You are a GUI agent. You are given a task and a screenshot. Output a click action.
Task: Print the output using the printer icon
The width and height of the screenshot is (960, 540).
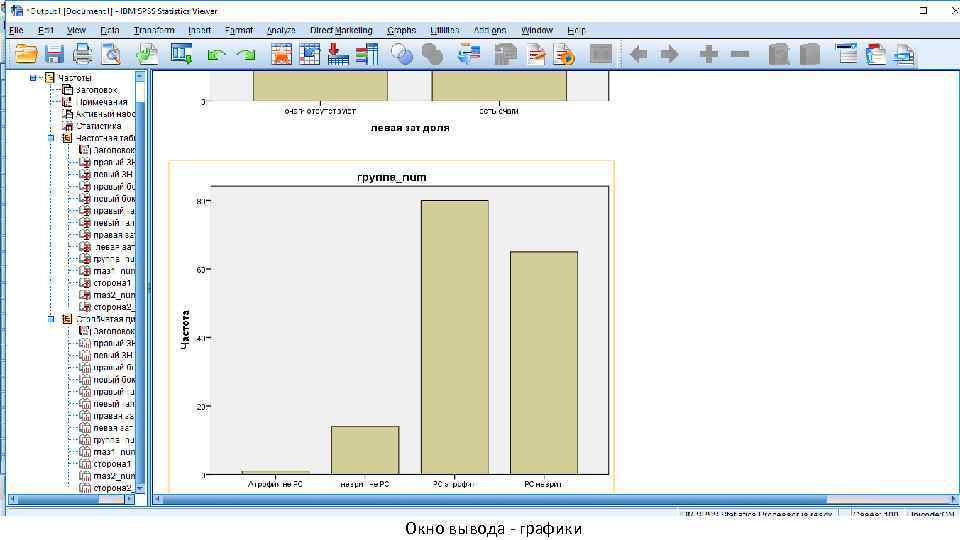pos(82,54)
